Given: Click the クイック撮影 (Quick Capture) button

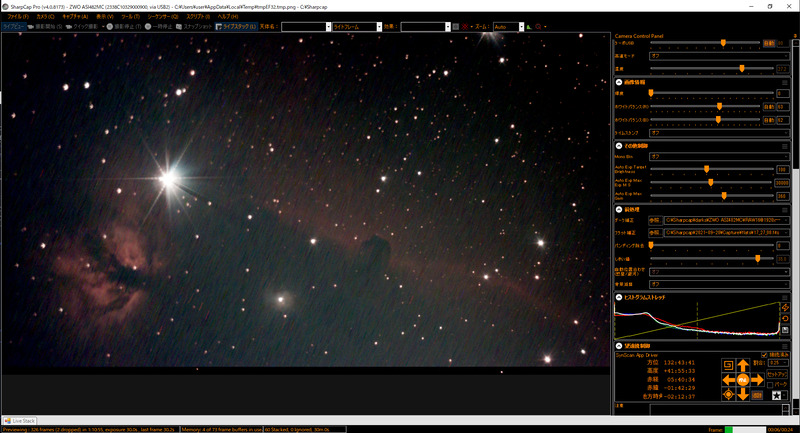Looking at the screenshot, I should tap(82, 27).
